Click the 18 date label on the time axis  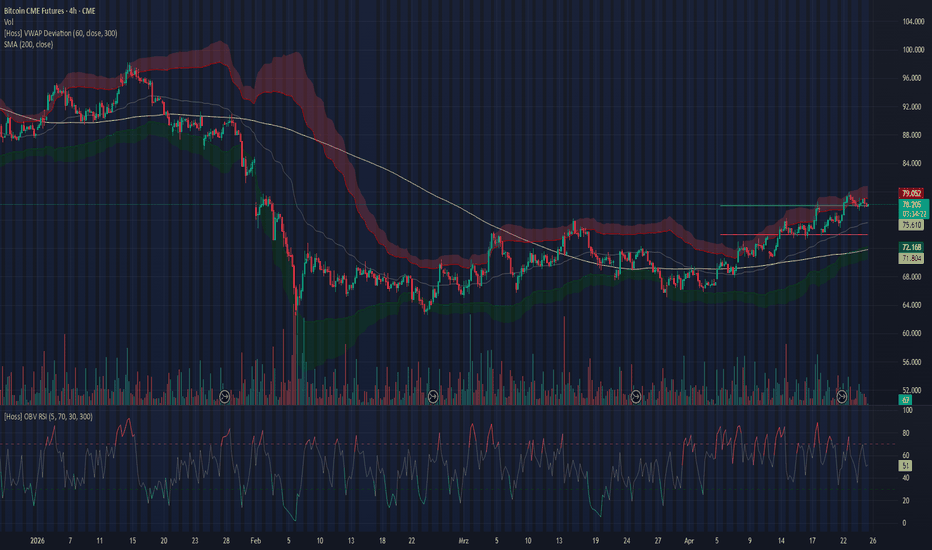382,541
